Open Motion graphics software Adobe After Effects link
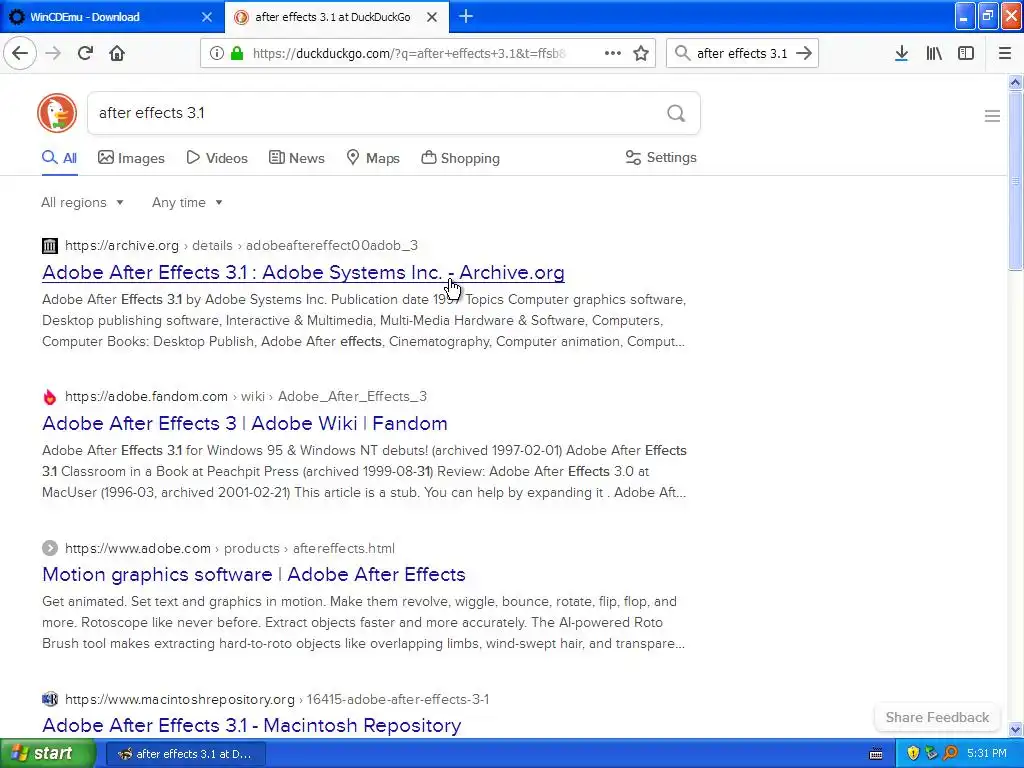Screen dimensions: 1024x768 click(x=254, y=574)
